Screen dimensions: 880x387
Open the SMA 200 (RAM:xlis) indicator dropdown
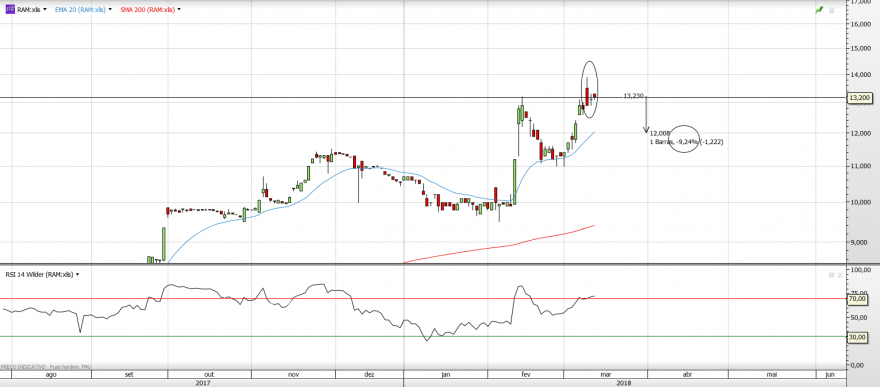(179, 10)
